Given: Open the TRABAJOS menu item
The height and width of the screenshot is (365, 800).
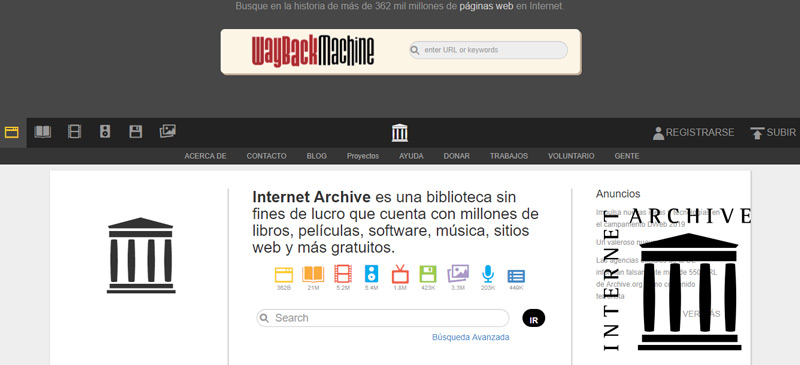Looking at the screenshot, I should pos(509,156).
